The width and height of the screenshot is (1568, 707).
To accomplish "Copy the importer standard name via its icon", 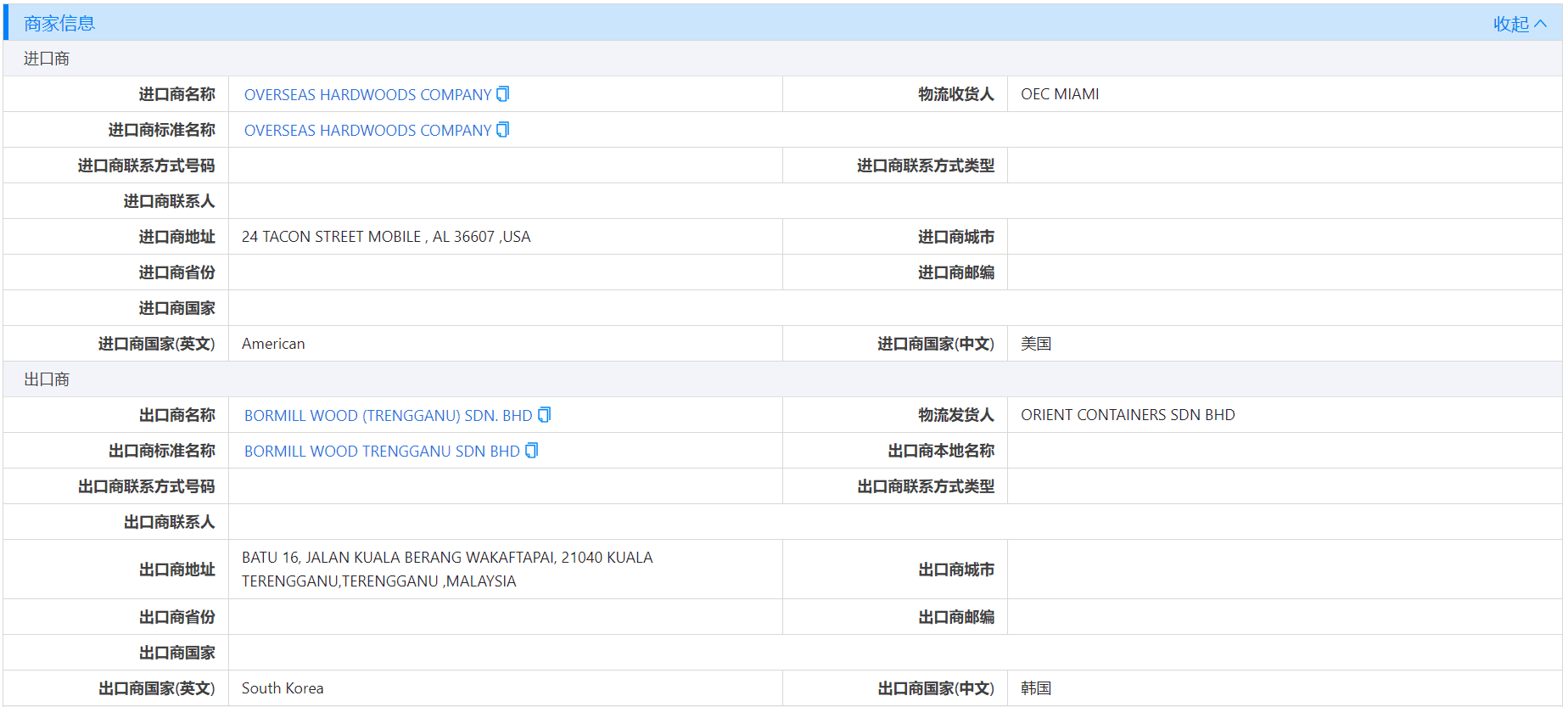I will pos(503,130).
